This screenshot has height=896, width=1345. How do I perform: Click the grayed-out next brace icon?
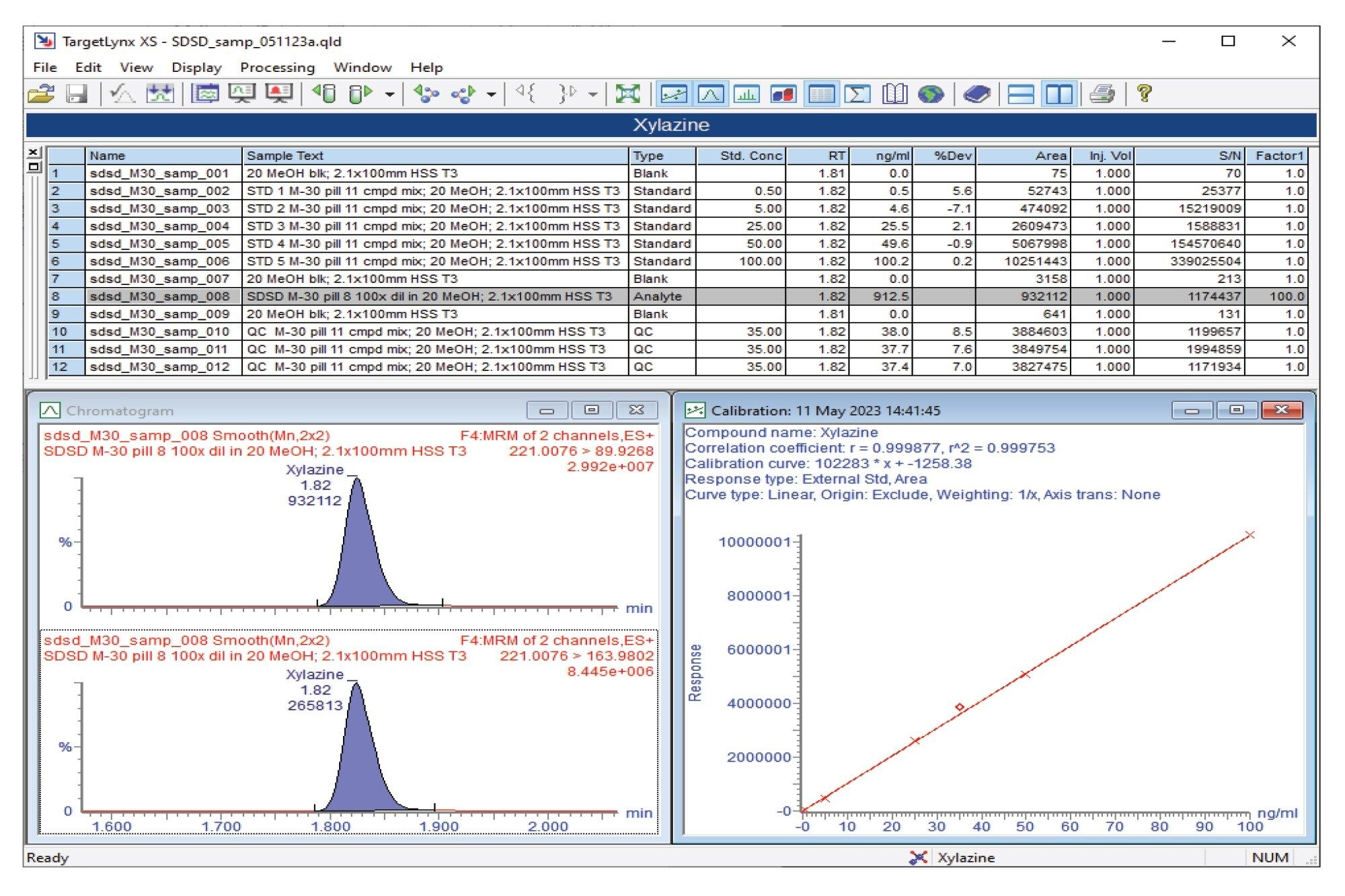(567, 94)
